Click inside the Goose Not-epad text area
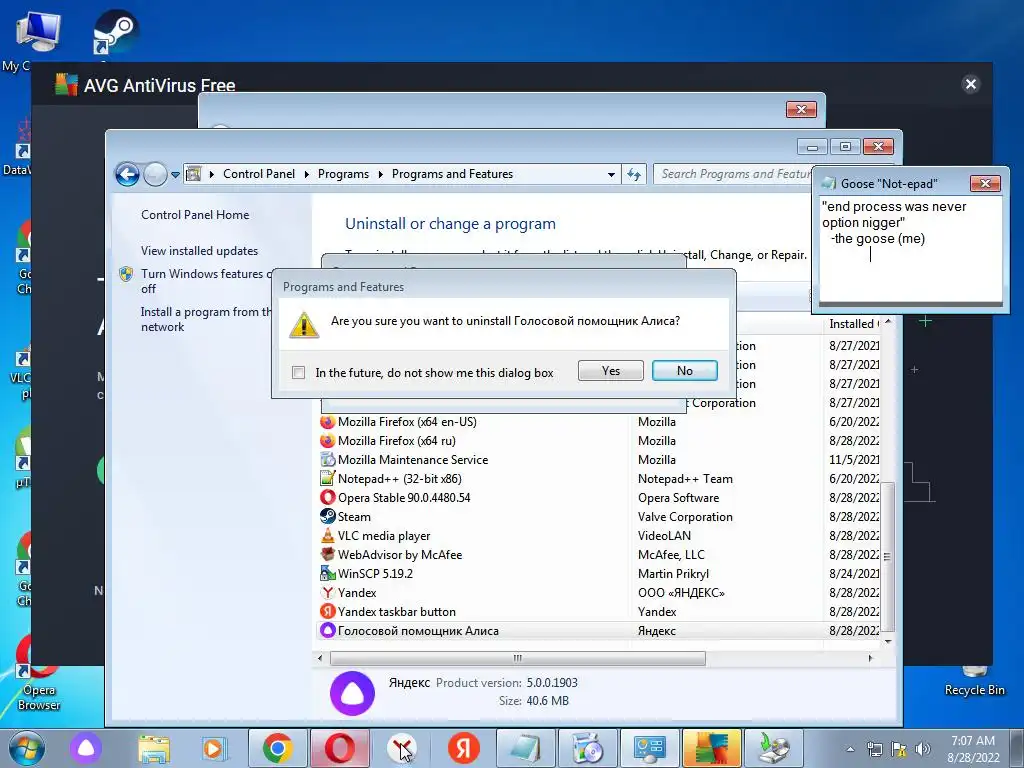Viewport: 1024px width, 768px height. point(910,249)
